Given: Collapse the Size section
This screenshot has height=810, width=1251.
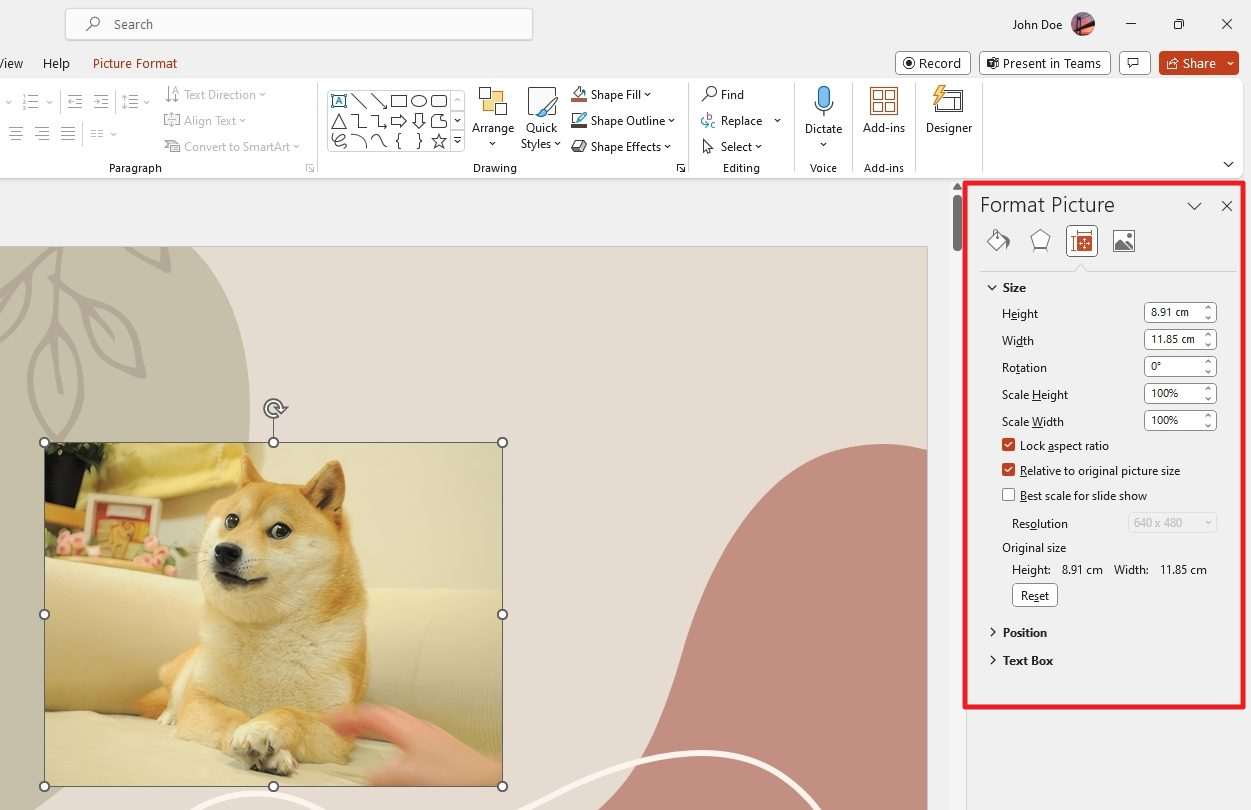Looking at the screenshot, I should [992, 287].
